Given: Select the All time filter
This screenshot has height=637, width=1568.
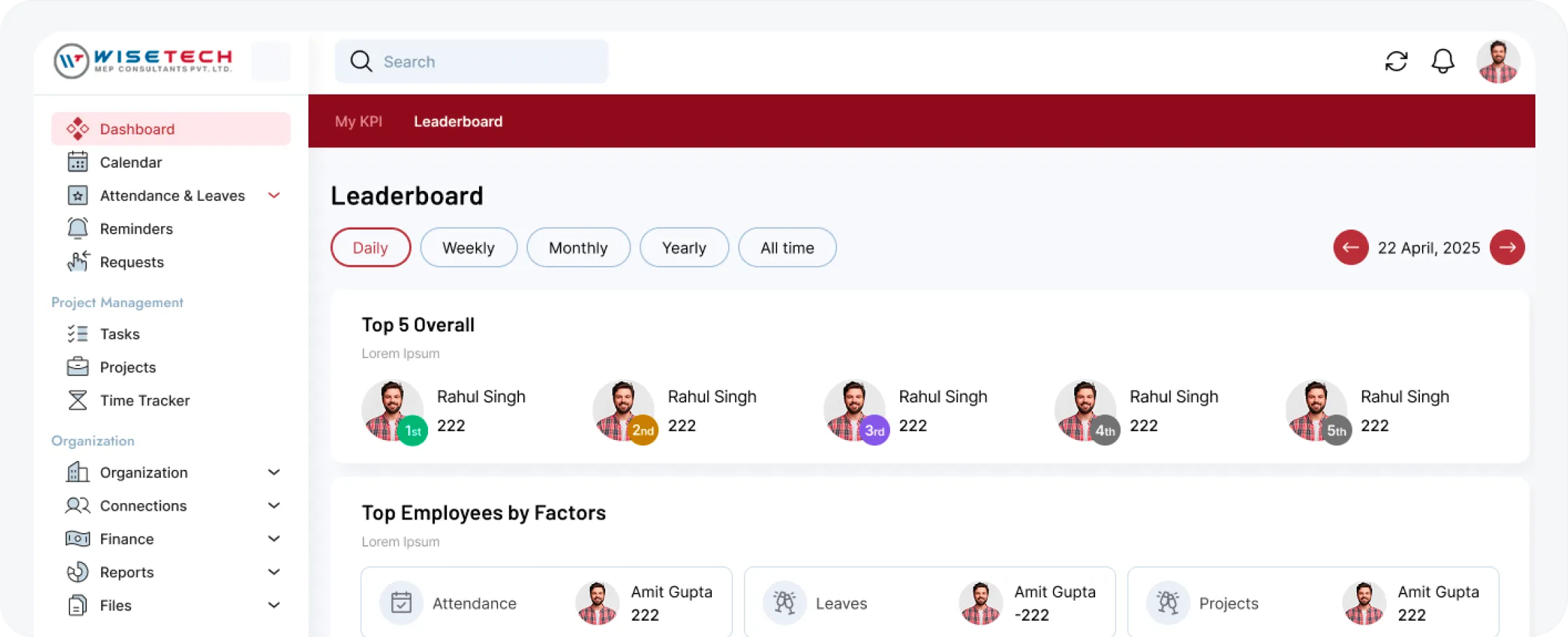Looking at the screenshot, I should coord(787,248).
